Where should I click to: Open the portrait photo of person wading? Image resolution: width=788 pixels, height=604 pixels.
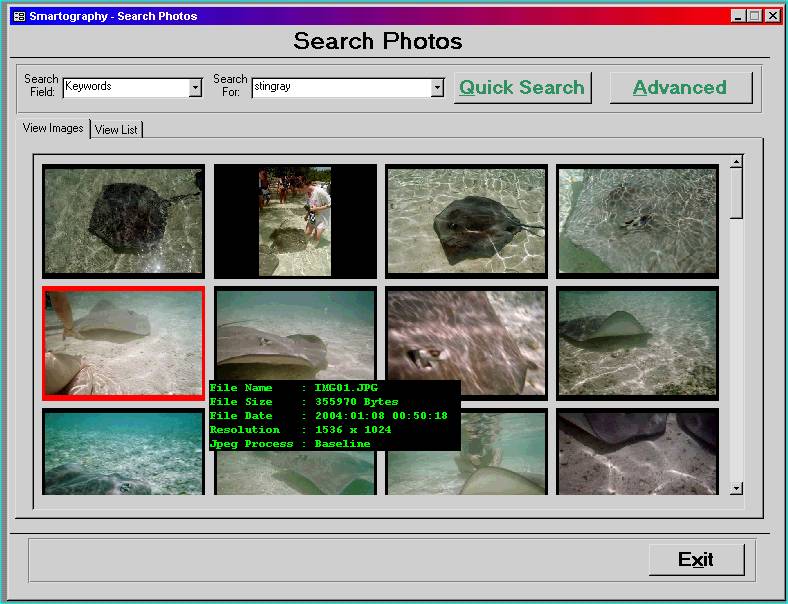point(295,221)
